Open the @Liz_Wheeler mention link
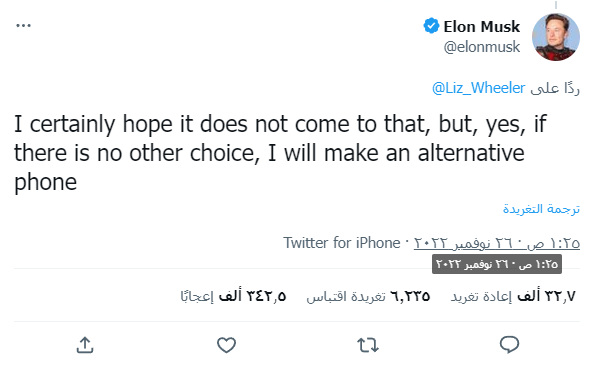 (x=478, y=88)
